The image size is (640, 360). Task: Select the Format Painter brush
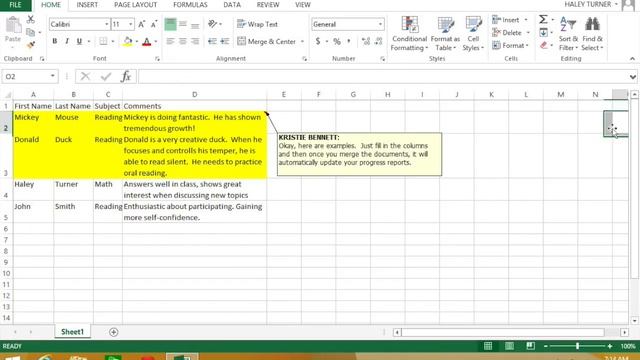click(31, 45)
